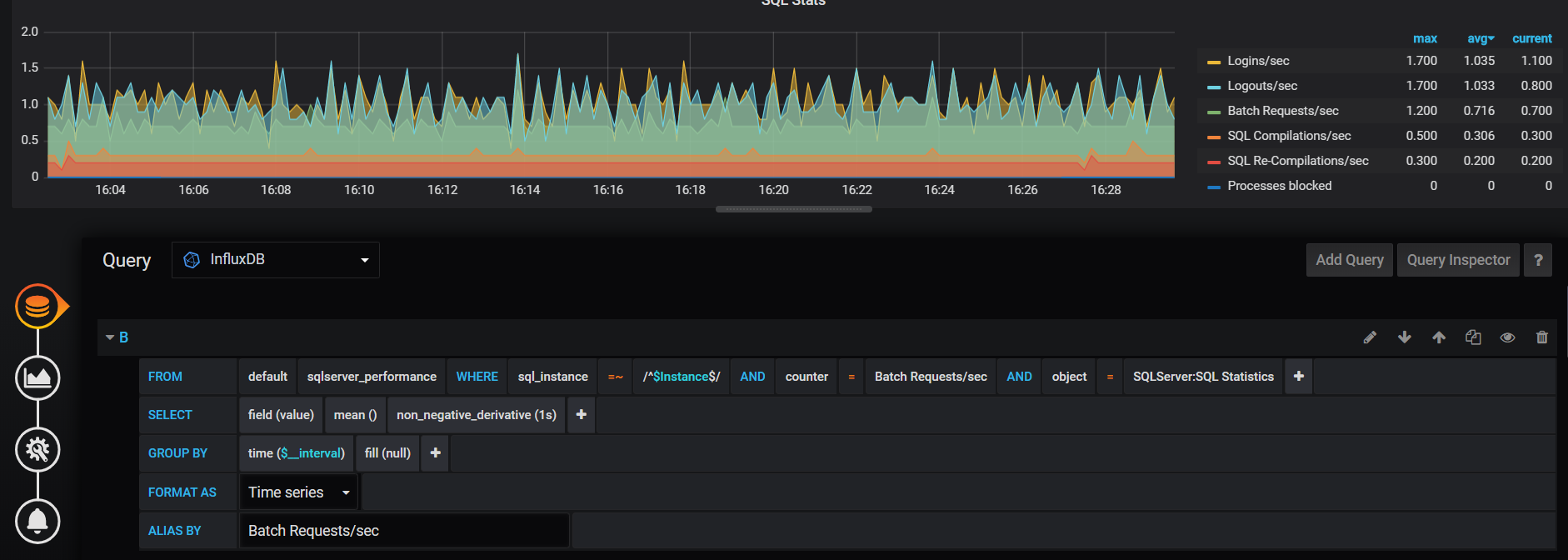Open the Visualization tab chart icon
This screenshot has height=560, width=1568.
[37, 378]
